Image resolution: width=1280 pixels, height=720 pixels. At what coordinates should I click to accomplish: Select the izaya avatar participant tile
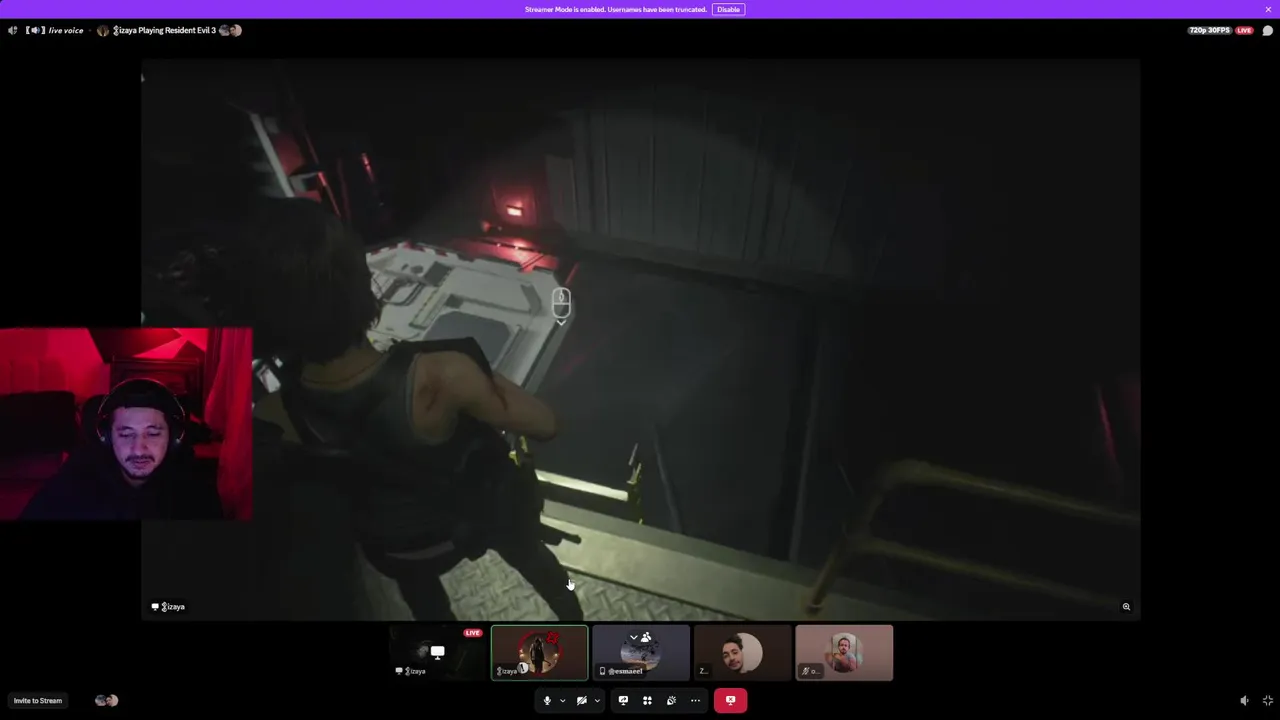point(539,652)
